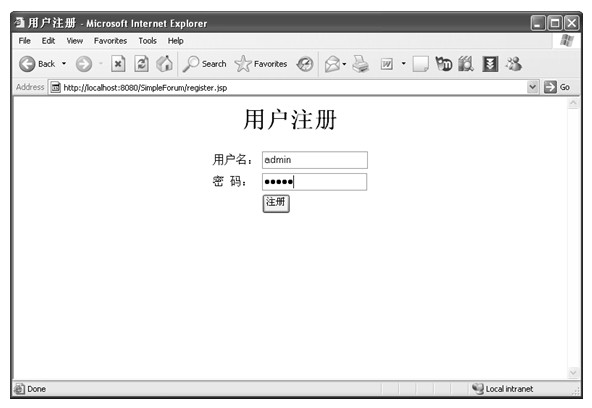Screen dimensions: 592x408
Task: Open the Search toolbar button
Action: (205, 64)
